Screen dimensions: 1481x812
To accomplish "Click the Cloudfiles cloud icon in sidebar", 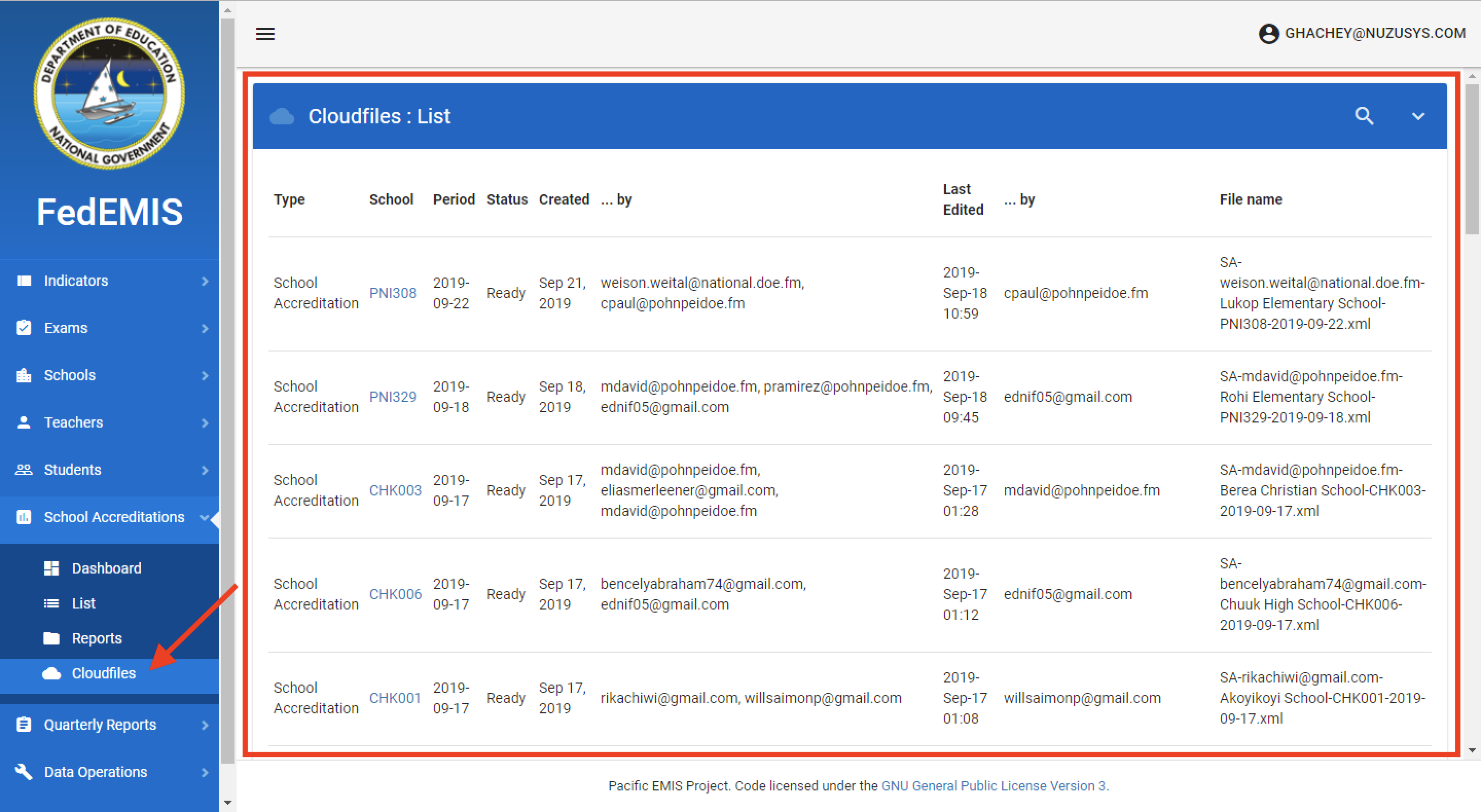I will 51,674.
